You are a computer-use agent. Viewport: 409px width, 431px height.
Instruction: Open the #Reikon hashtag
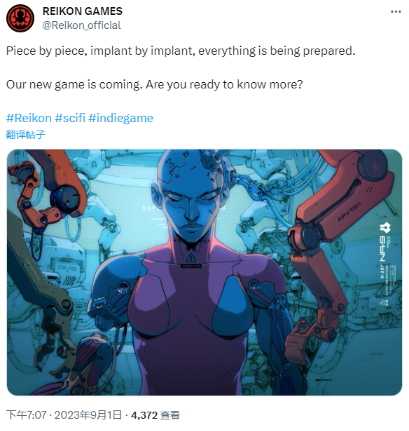click(x=29, y=118)
